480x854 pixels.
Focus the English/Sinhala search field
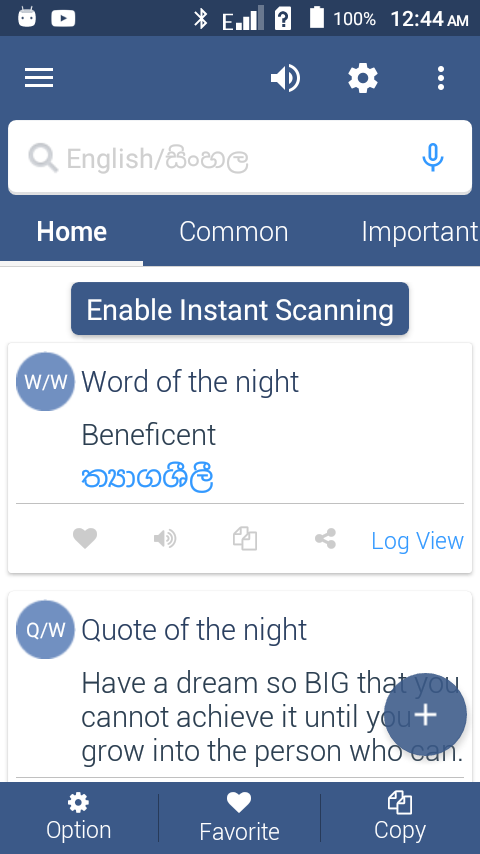(x=240, y=157)
